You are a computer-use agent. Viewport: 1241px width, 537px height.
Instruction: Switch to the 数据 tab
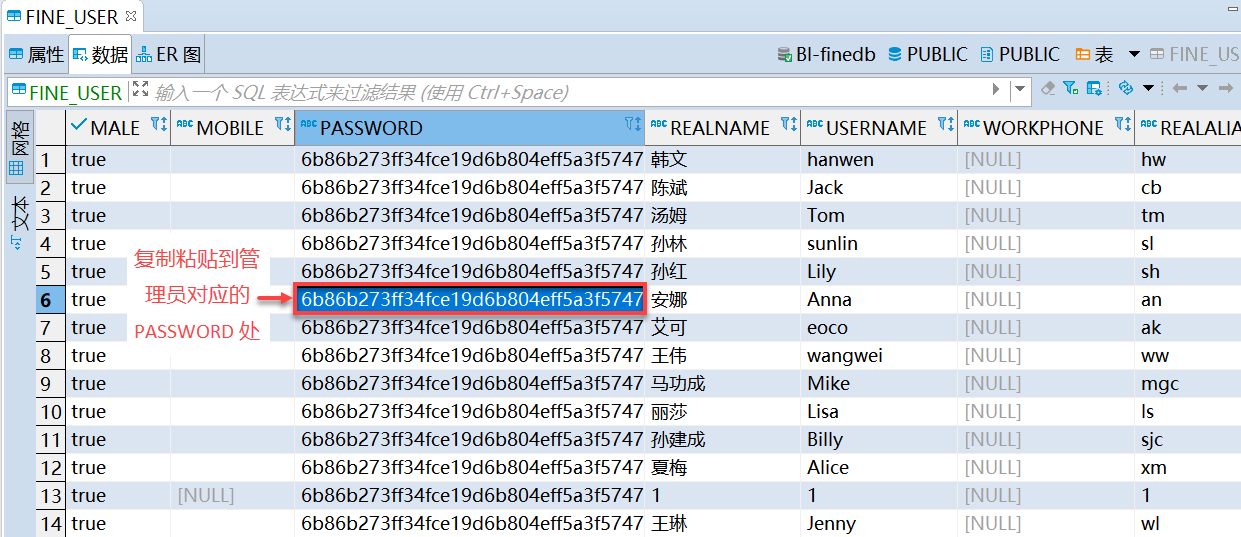(100, 55)
